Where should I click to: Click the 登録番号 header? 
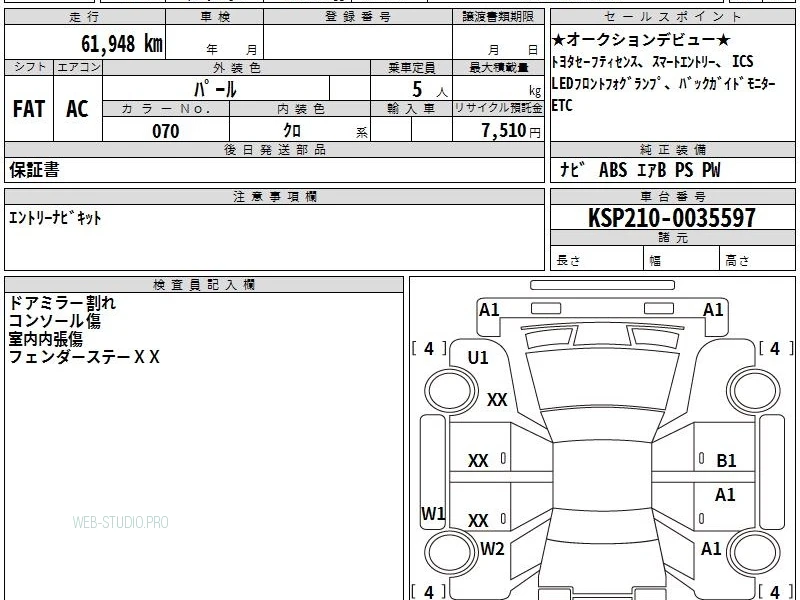(358, 17)
